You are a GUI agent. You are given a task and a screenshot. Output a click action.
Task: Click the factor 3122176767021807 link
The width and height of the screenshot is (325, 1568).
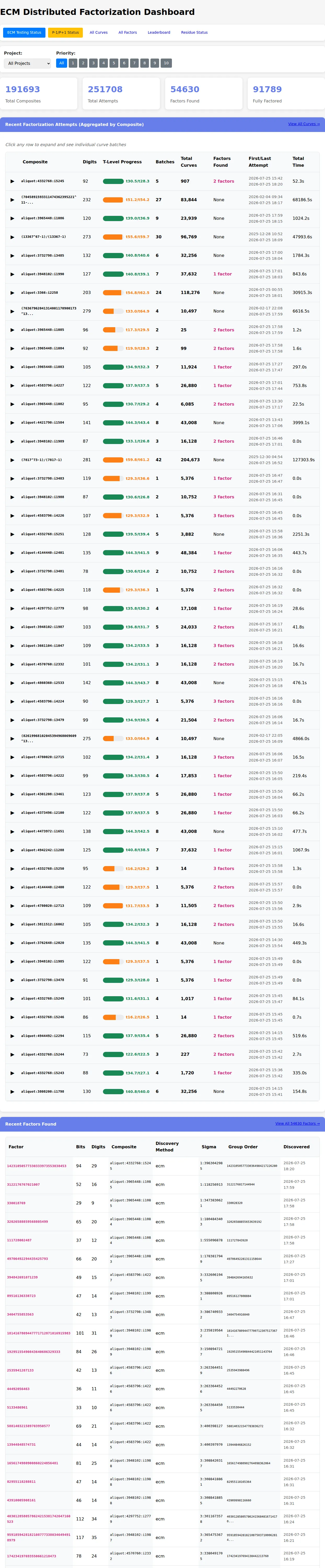(23, 1185)
